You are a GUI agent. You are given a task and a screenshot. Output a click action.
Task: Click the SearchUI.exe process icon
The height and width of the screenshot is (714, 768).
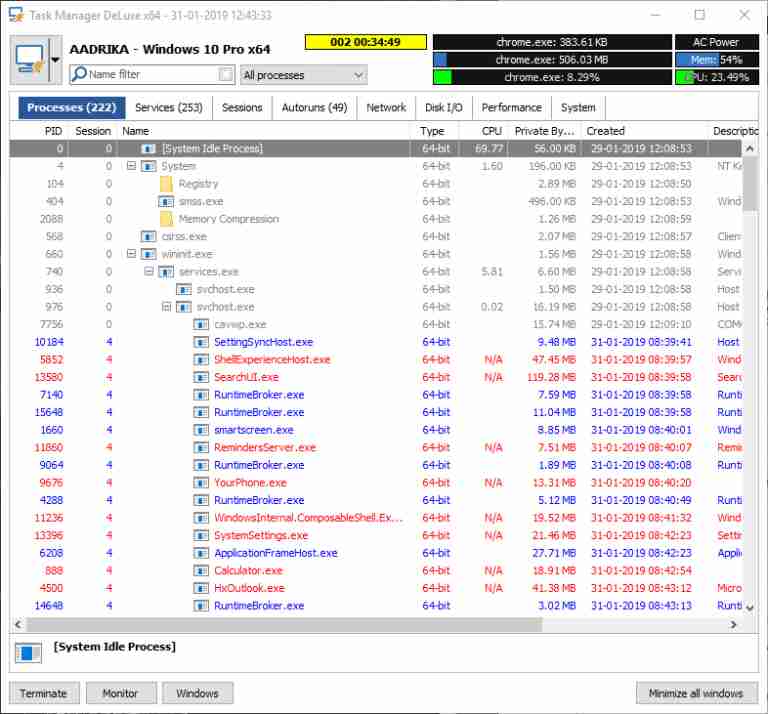201,377
